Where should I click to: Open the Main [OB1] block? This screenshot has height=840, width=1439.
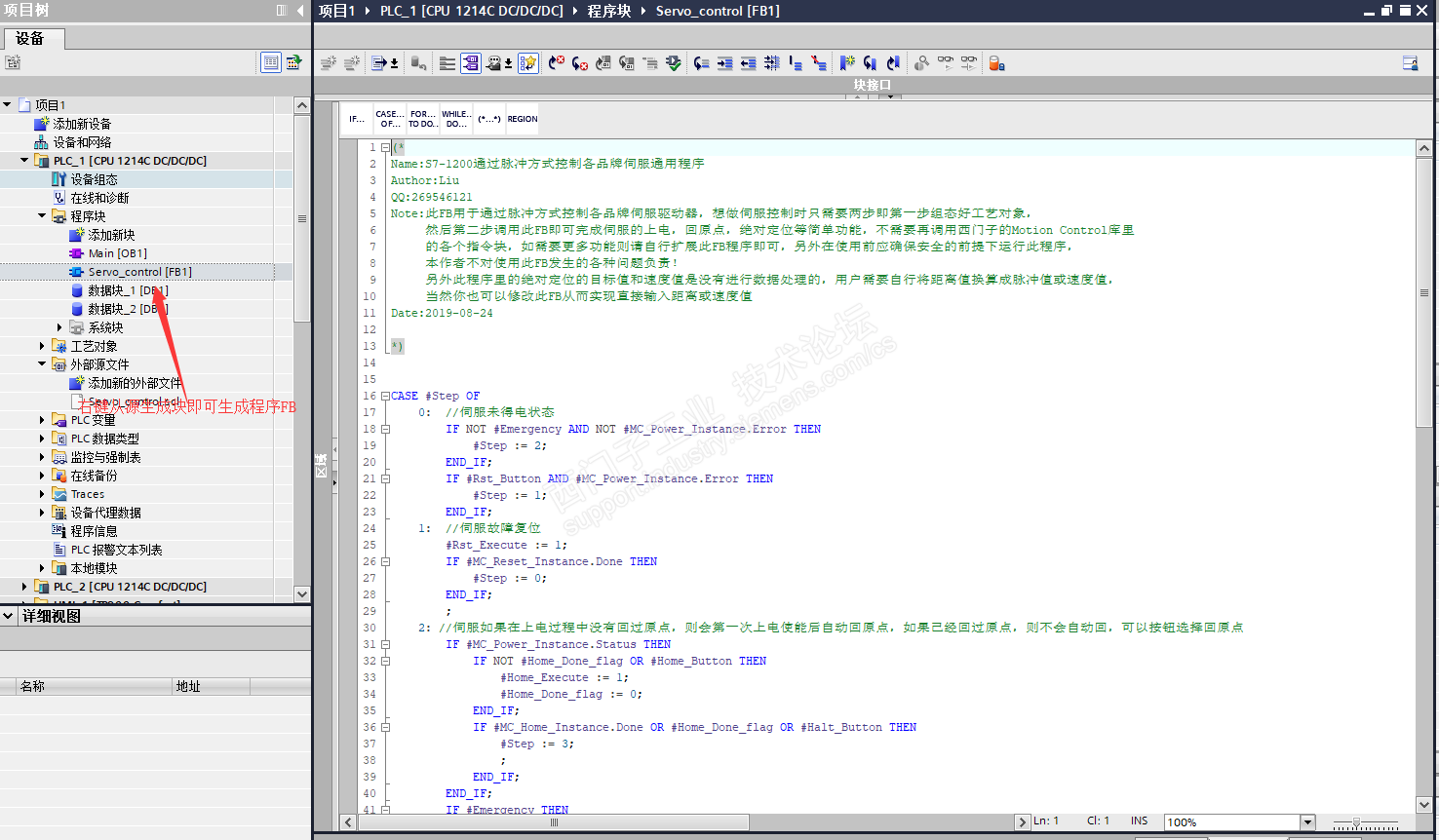[117, 253]
